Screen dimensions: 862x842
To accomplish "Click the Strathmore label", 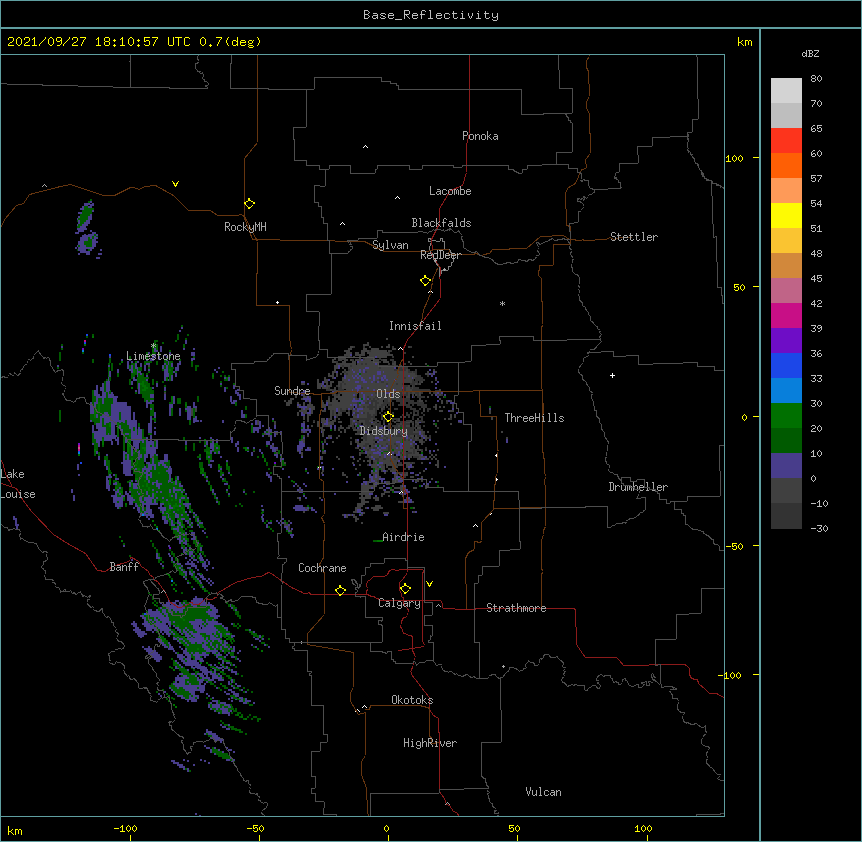I will (x=516, y=608).
